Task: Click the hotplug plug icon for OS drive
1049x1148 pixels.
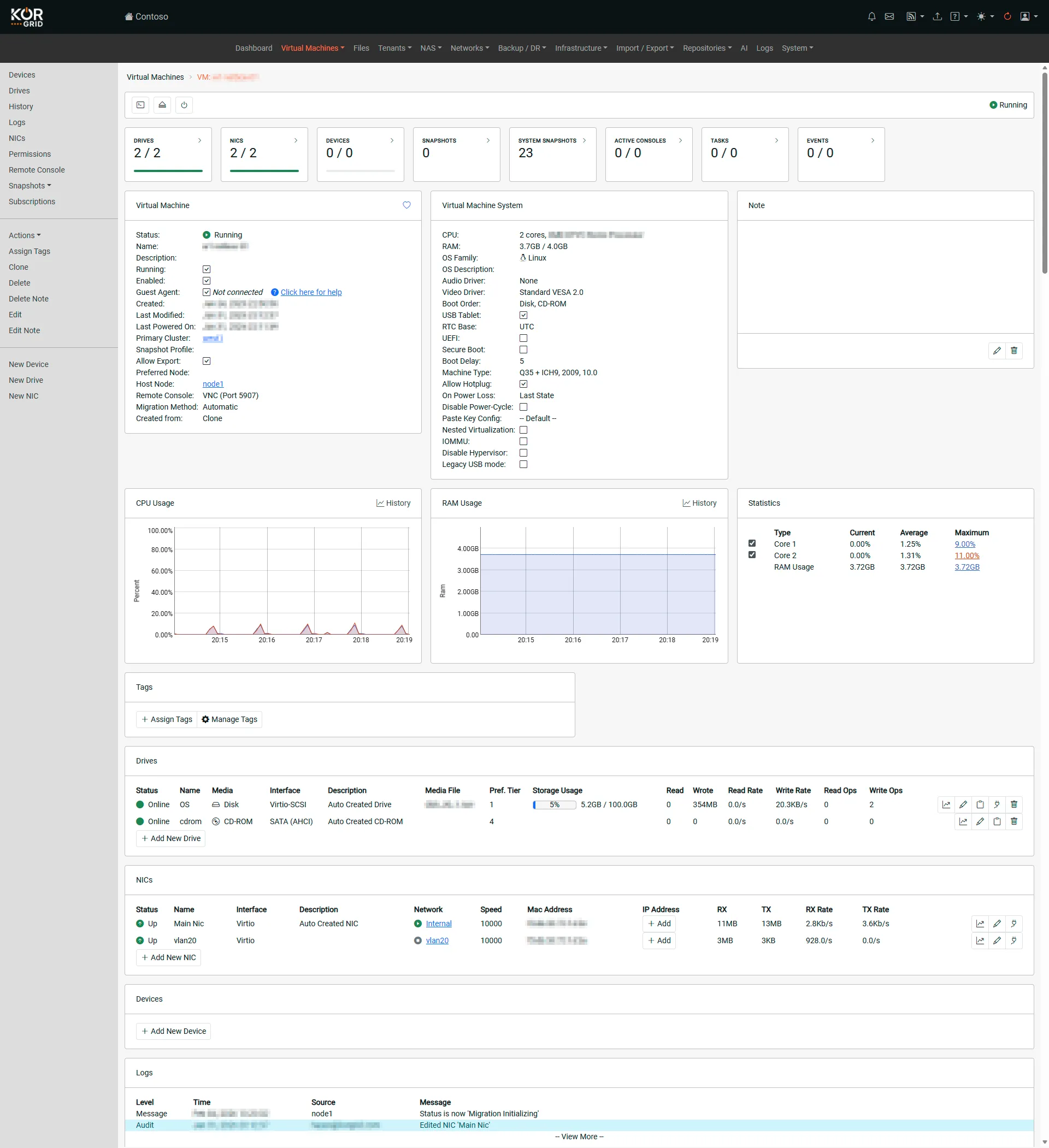Action: pyautogui.click(x=997, y=804)
